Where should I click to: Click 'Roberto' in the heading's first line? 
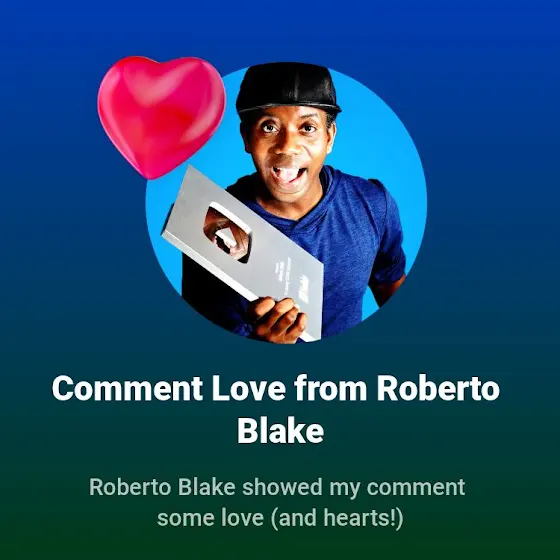[x=438, y=388]
